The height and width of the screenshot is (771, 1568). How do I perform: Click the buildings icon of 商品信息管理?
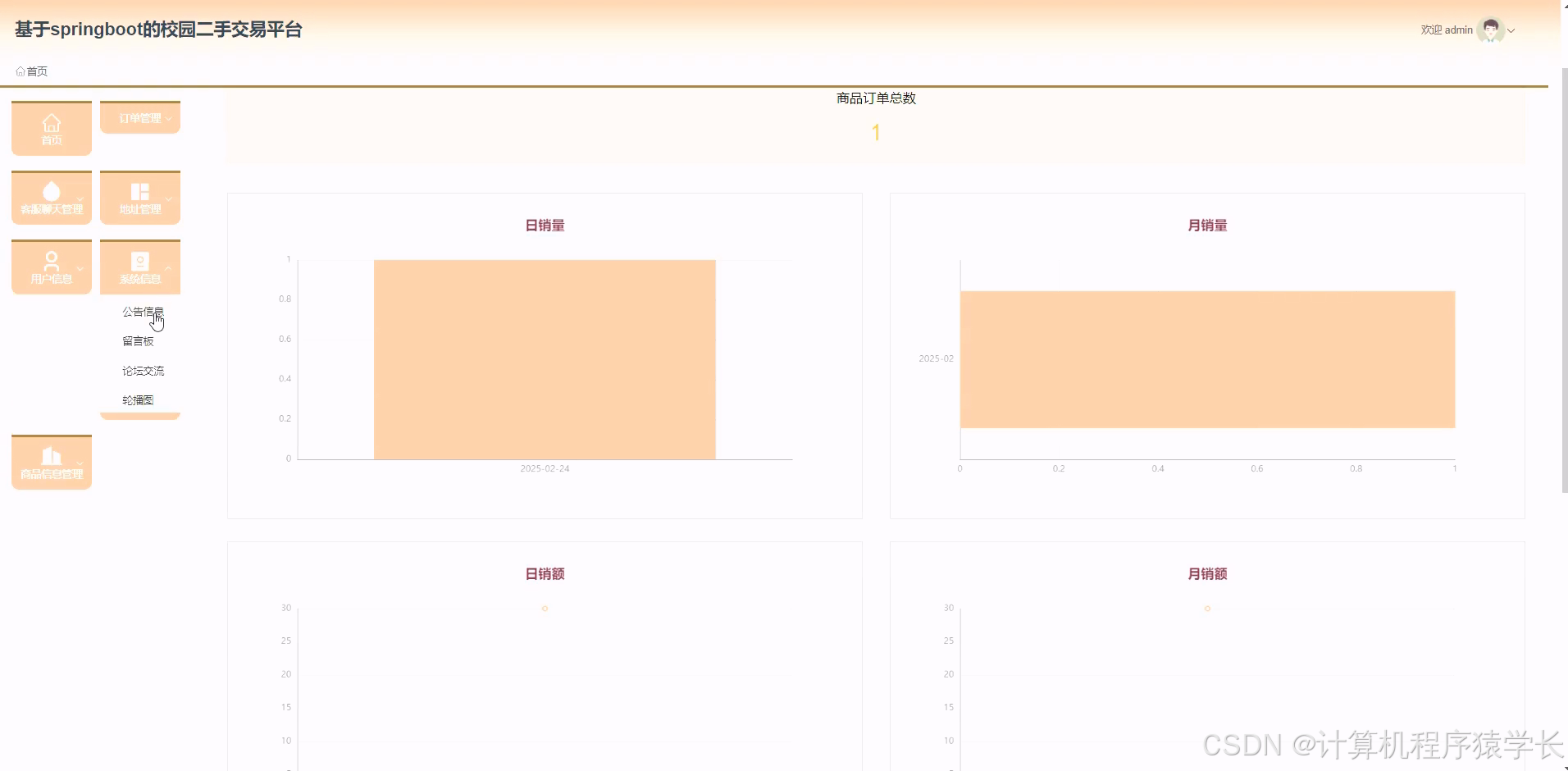pos(52,455)
